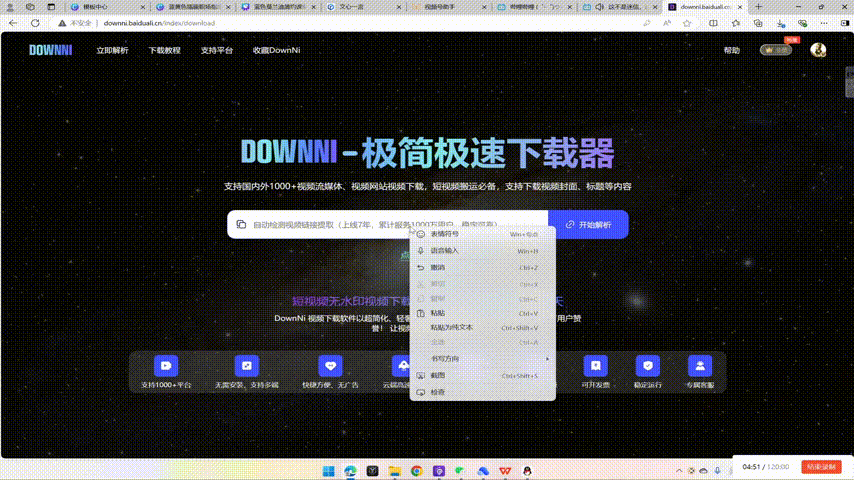Click the 开始解析 button

(x=588, y=225)
